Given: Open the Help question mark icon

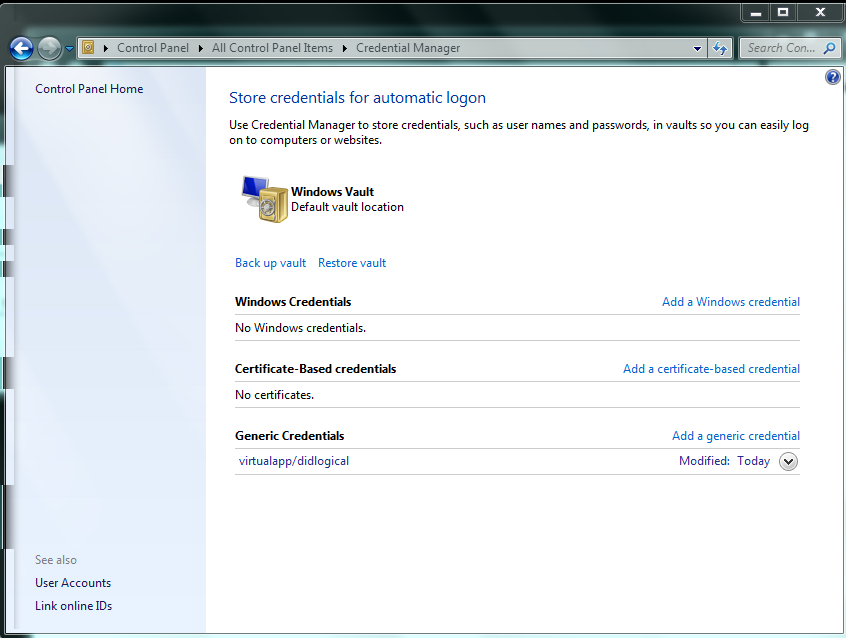Looking at the screenshot, I should 832,76.
